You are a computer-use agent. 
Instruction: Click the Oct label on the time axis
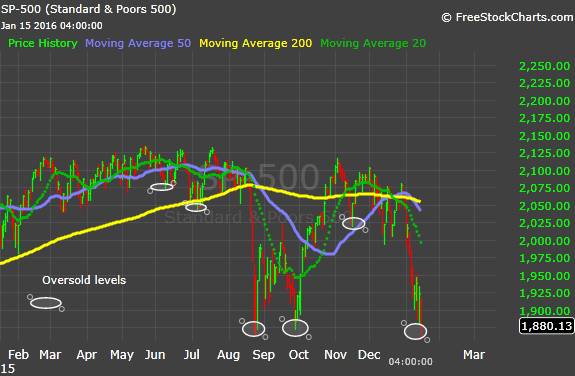point(299,355)
